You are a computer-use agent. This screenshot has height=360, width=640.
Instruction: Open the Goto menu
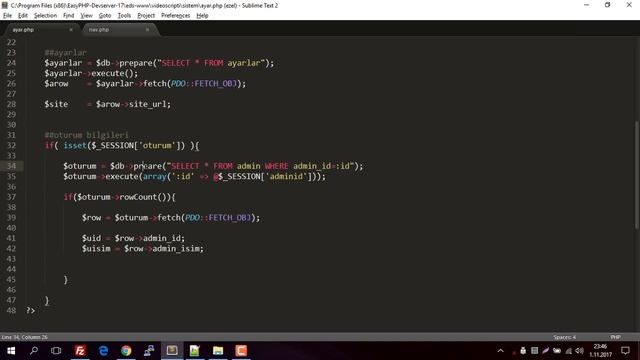pos(105,16)
